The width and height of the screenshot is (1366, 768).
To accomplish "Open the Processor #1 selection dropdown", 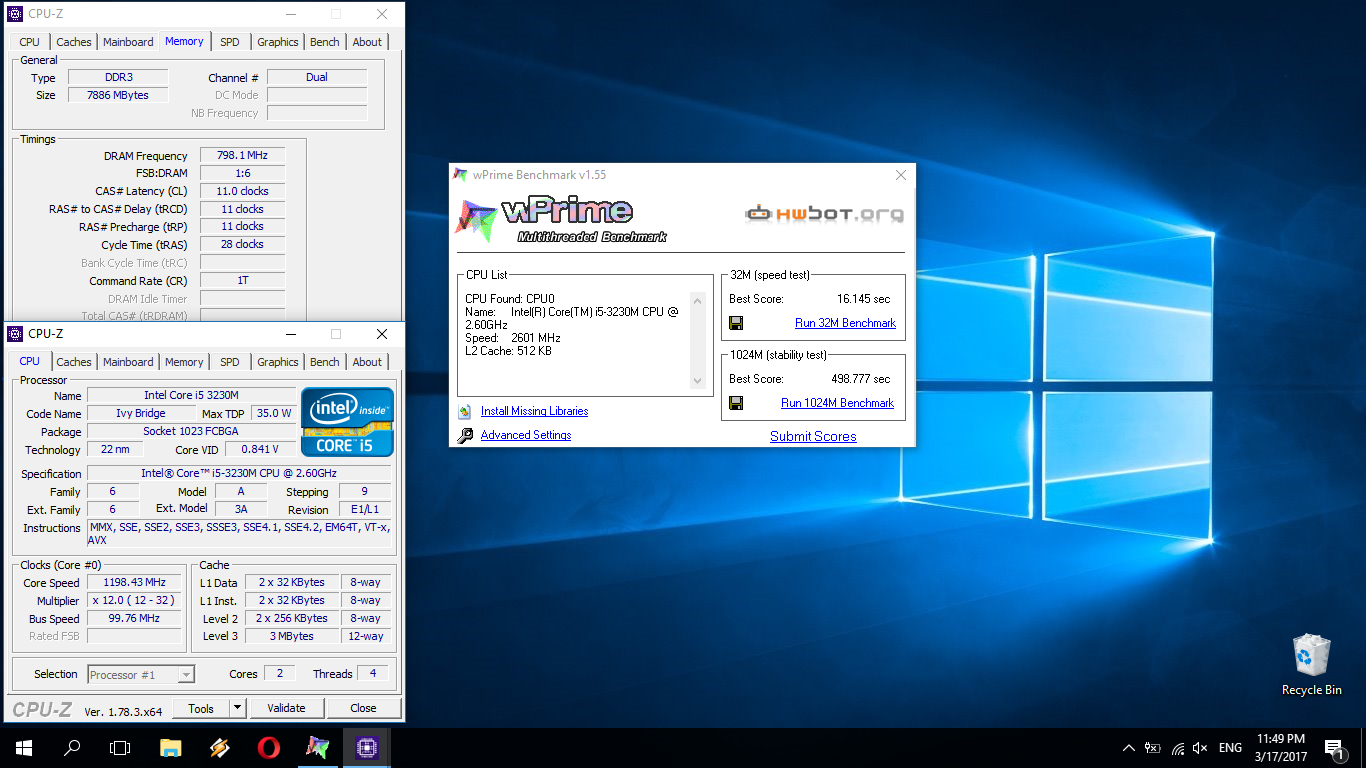I will coord(141,675).
